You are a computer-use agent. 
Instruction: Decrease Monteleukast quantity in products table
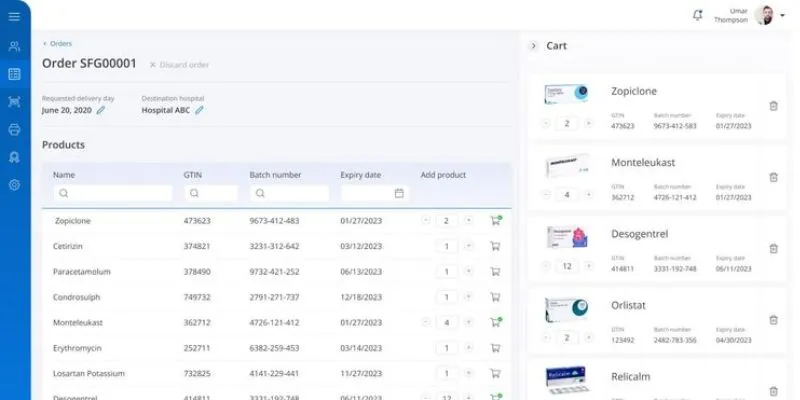point(426,322)
